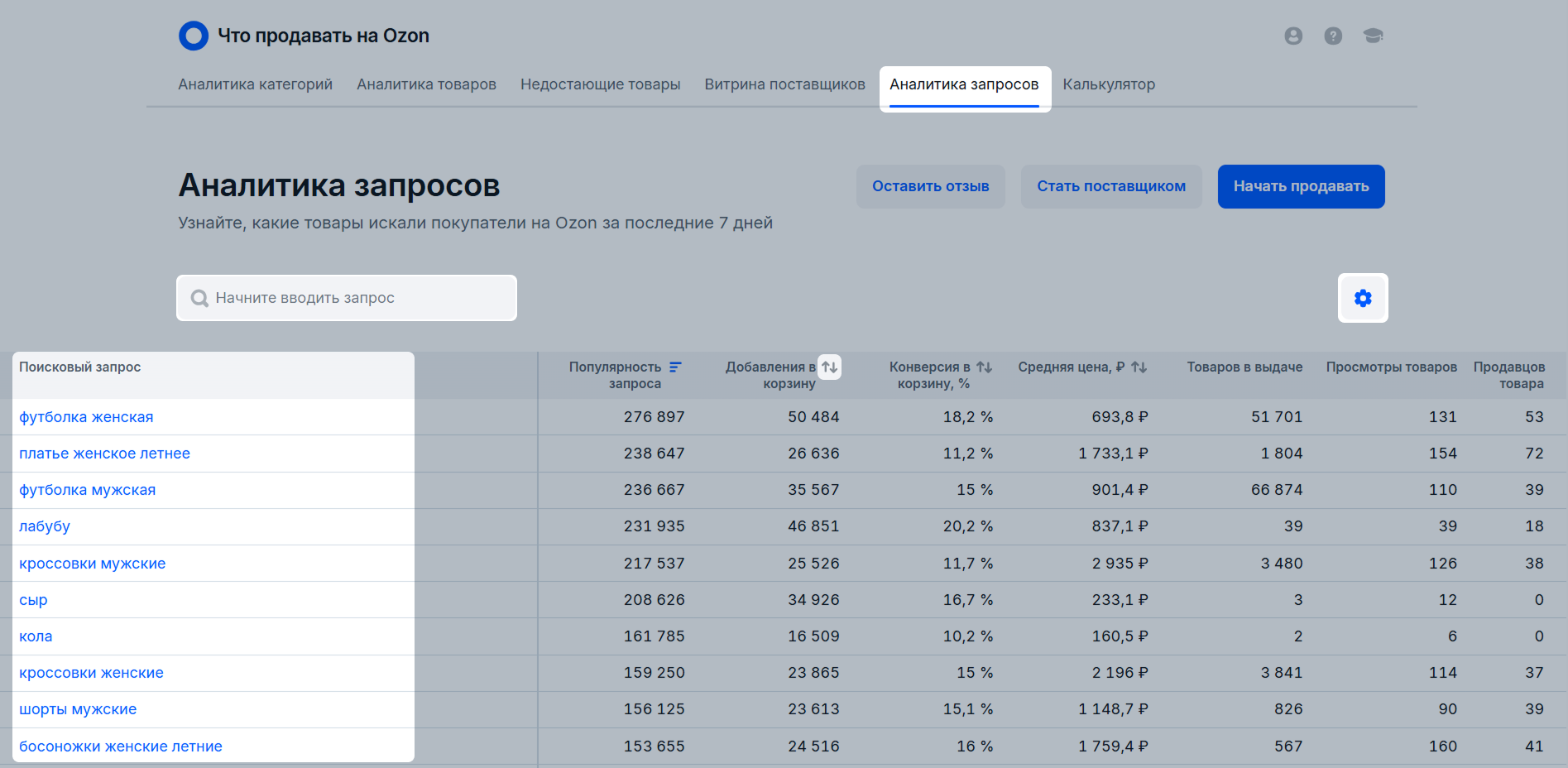Open Недостающие товары tab
This screenshot has width=1568, height=768.
600,84
